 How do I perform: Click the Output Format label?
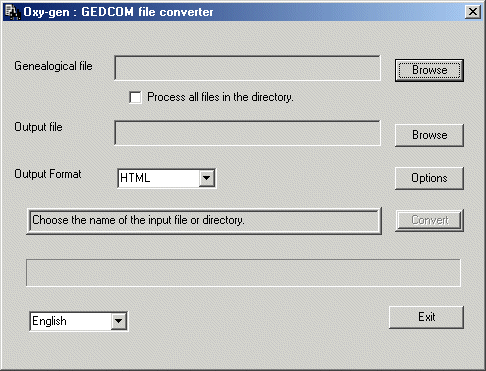[48, 174]
